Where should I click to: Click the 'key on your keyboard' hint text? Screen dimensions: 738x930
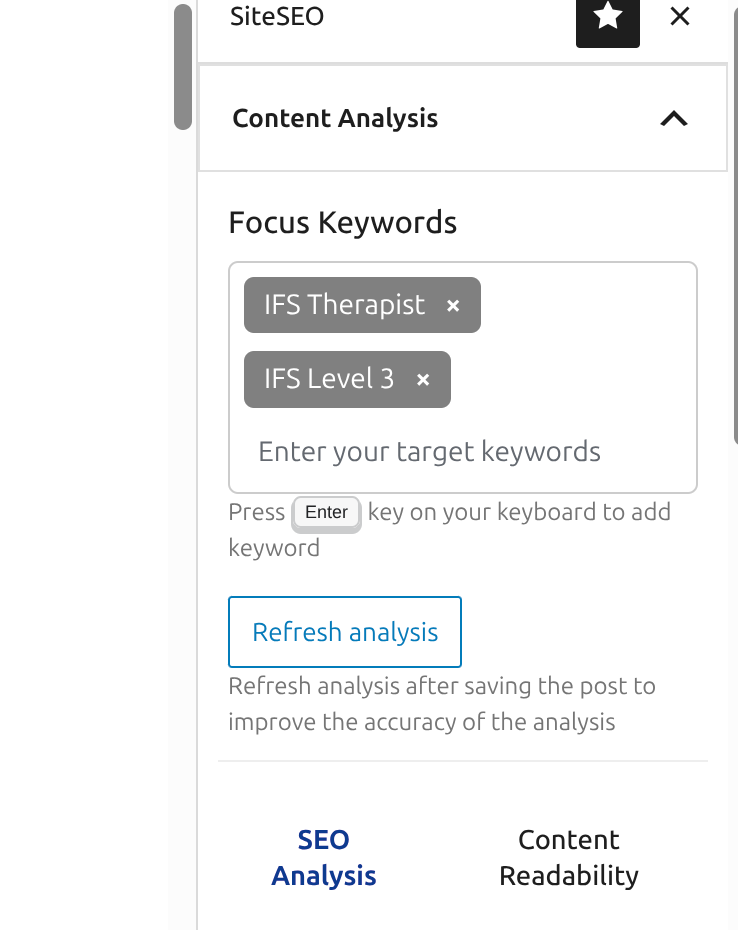[518, 513]
